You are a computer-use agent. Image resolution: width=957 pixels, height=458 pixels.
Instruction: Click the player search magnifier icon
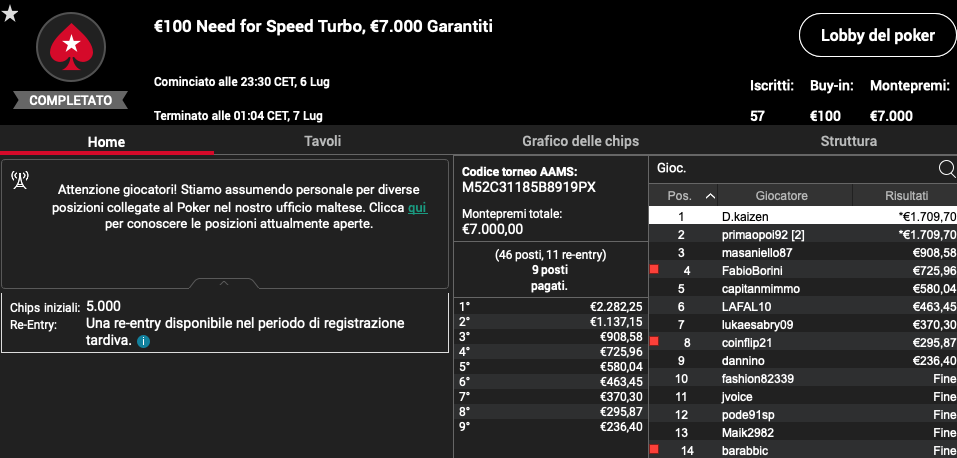pyautogui.click(x=947, y=169)
